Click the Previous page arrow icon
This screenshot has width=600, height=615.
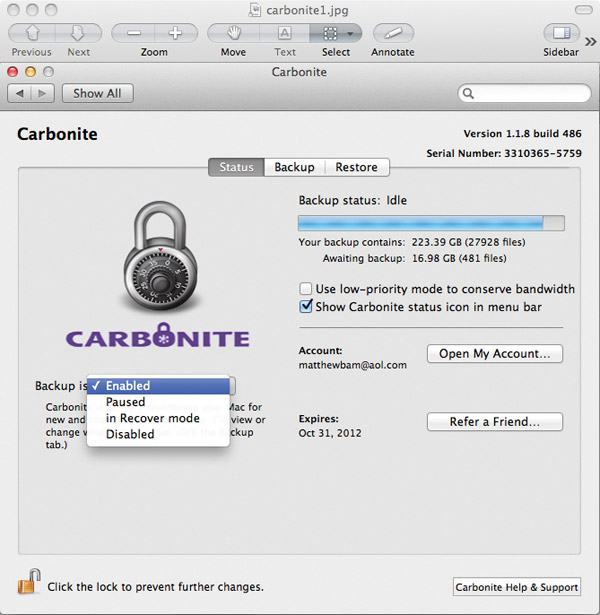pos(32,33)
